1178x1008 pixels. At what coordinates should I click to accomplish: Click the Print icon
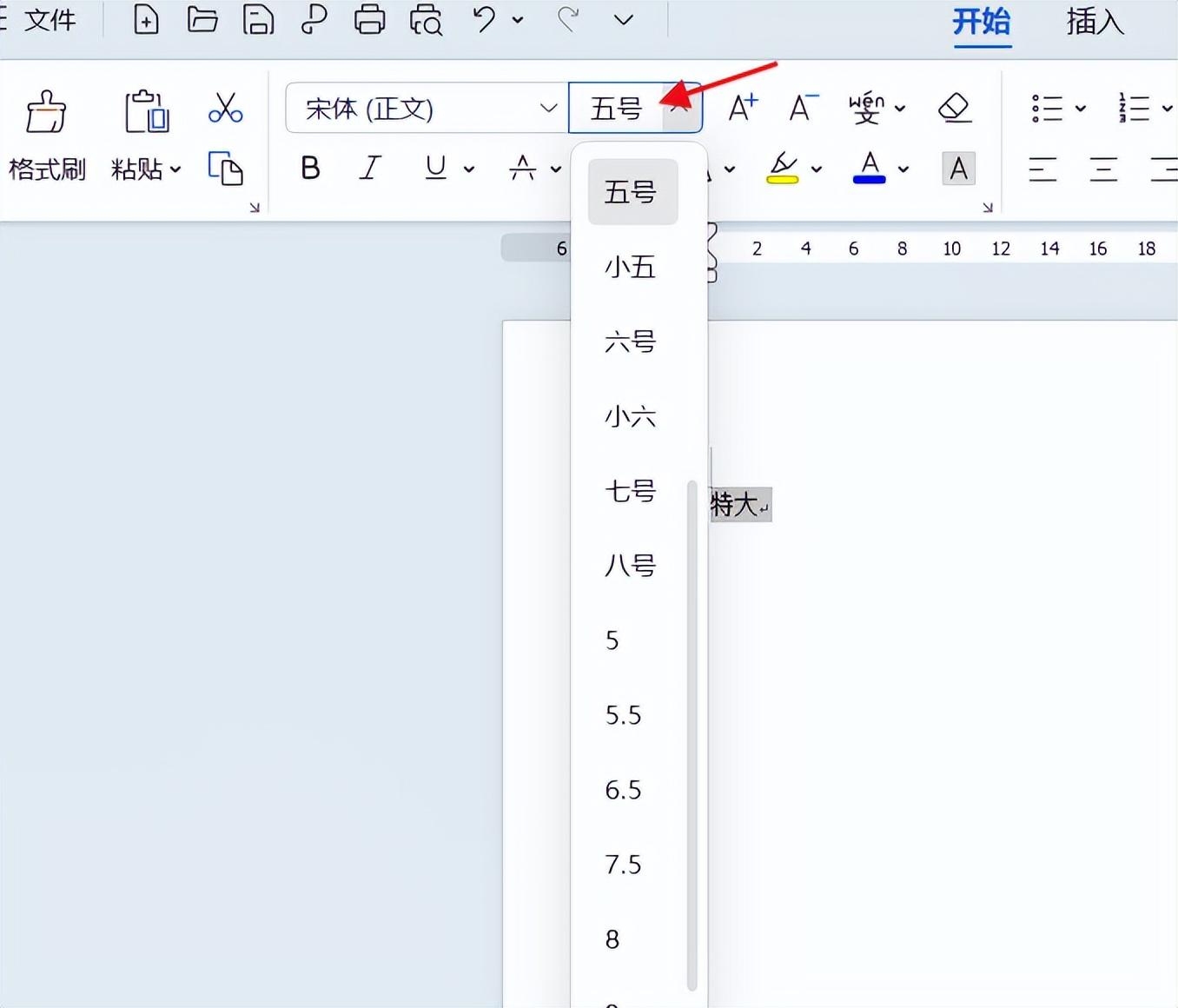coord(369,20)
